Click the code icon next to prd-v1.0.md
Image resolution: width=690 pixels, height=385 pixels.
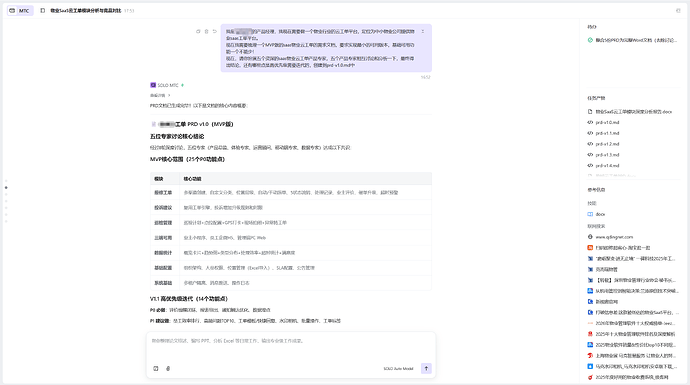(590, 122)
